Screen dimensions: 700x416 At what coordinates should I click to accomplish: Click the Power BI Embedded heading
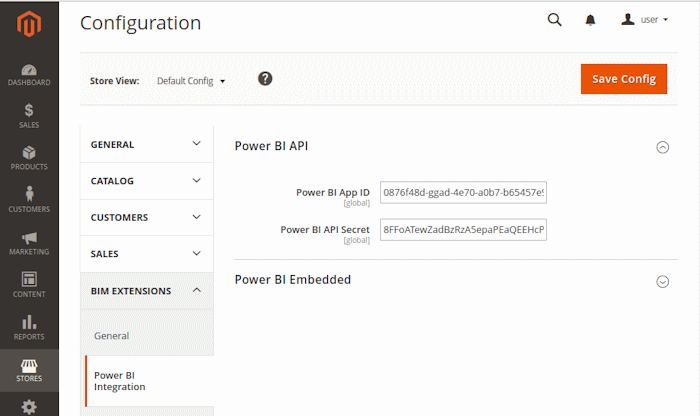[x=293, y=279]
